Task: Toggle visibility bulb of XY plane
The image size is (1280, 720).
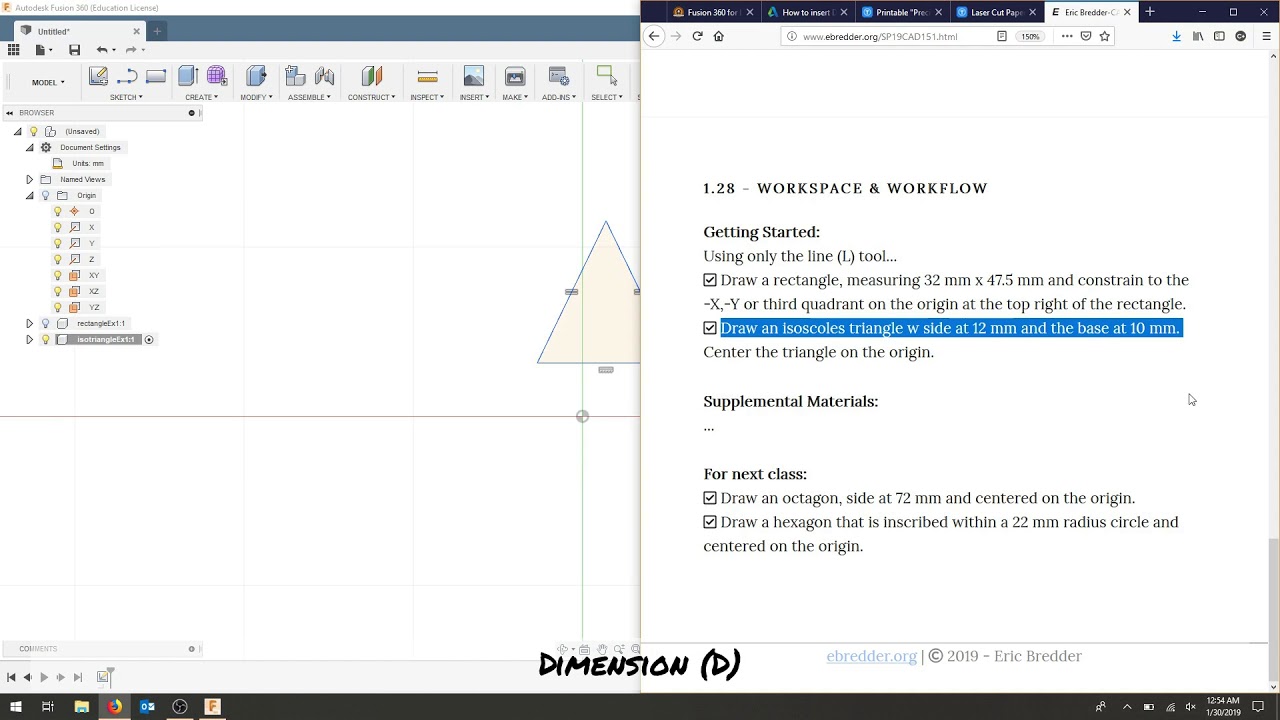Action: (x=57, y=275)
